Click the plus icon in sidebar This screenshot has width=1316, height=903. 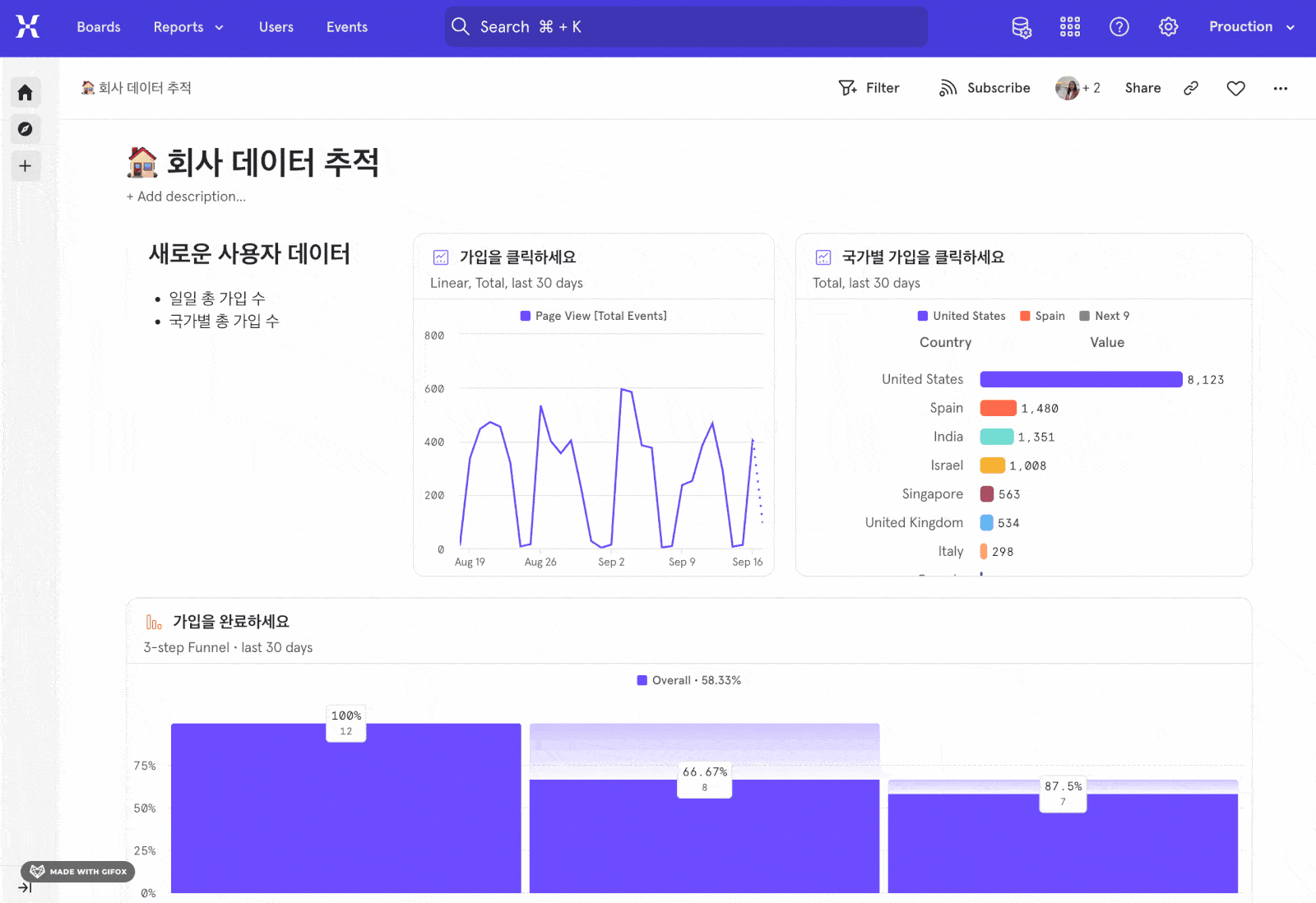click(25, 166)
